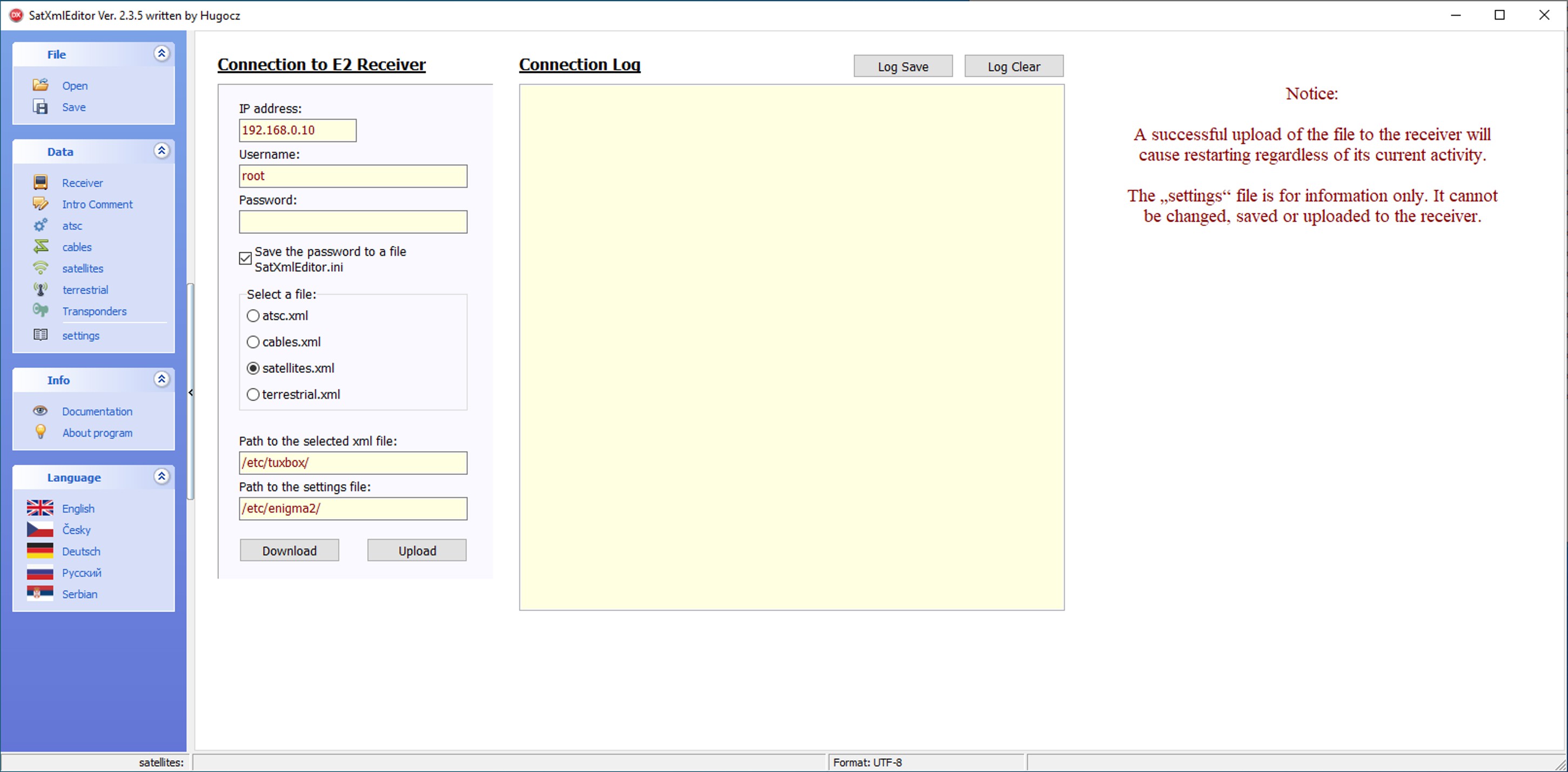1568x772 pixels.
Task: Click the Log Save button
Action: 903,66
